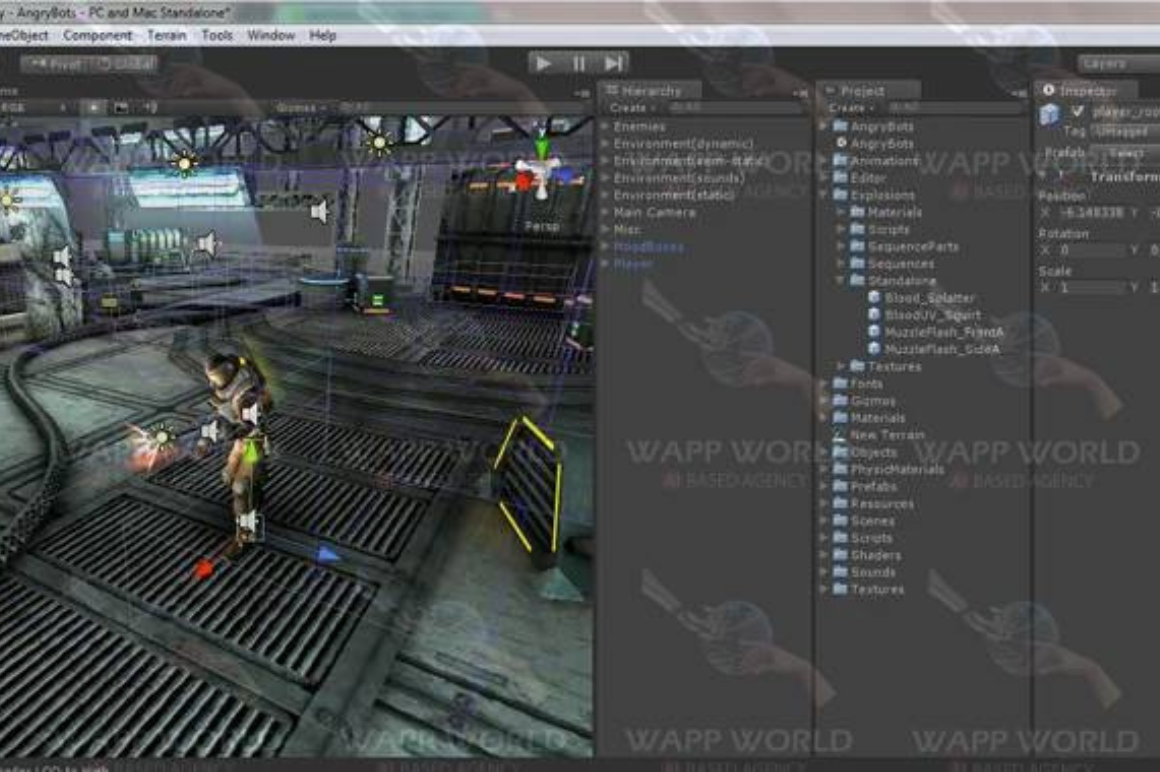Toggle scene lighting button in Scene toolbar
The image size is (1160, 772).
tap(94, 107)
